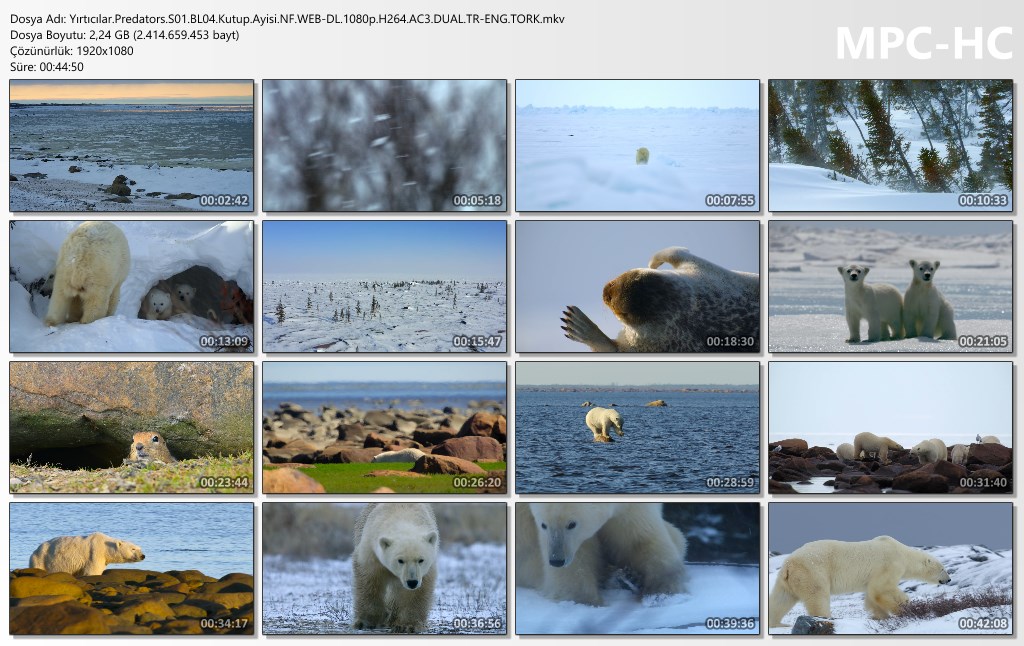Select the sunset bear thumbnail at 00:34:17
The width and height of the screenshot is (1024, 646).
(x=131, y=569)
